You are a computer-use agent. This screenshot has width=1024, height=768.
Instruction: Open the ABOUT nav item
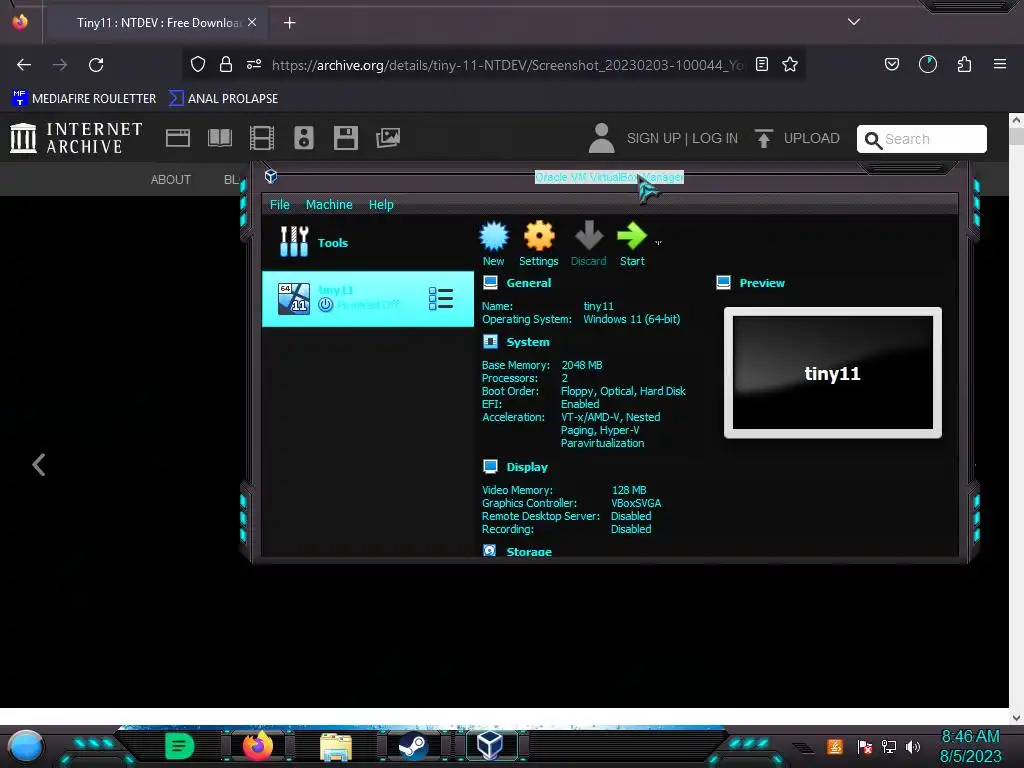coord(170,180)
